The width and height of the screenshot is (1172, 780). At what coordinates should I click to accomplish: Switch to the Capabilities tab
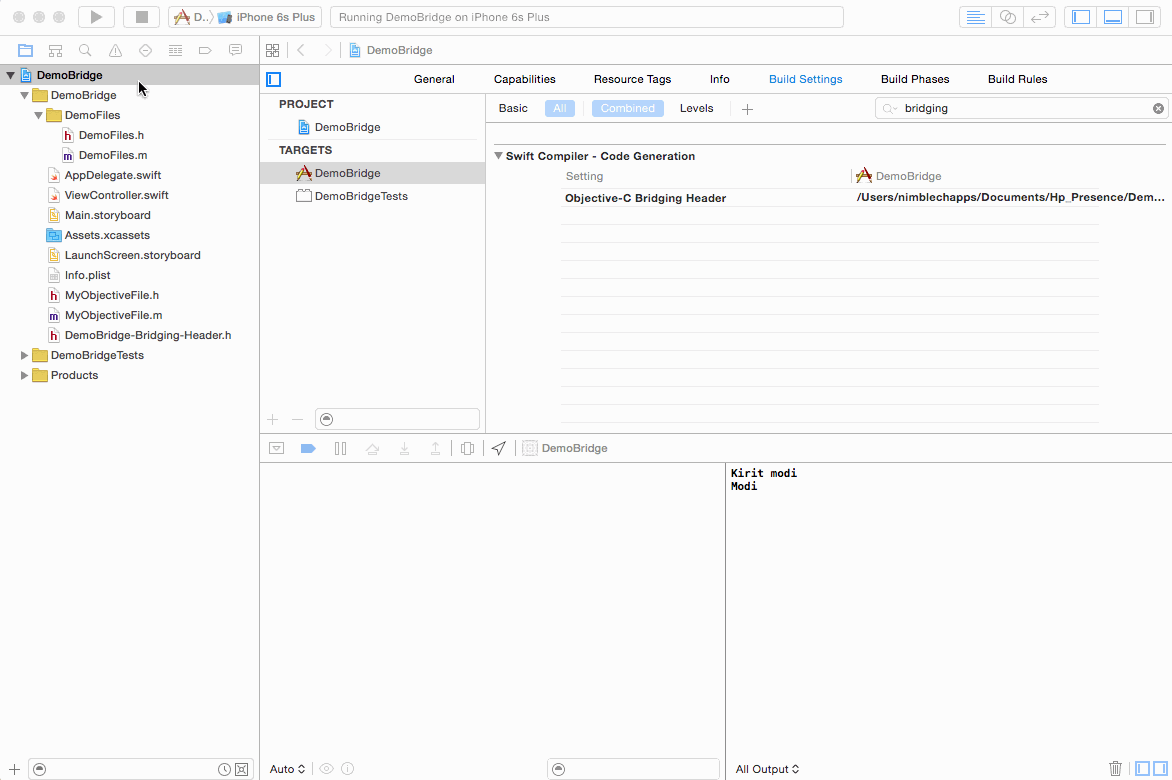525,79
